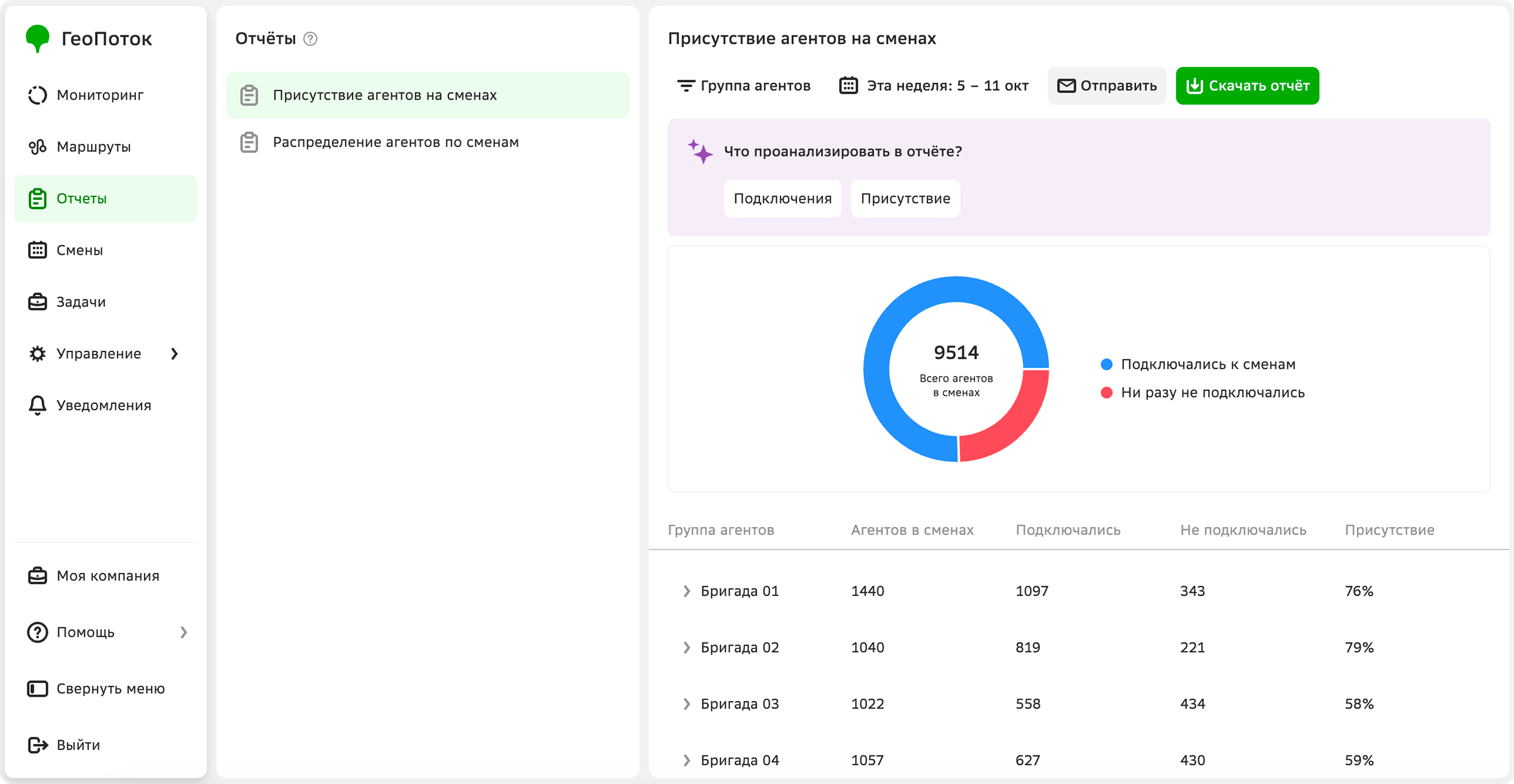Click the Отчеты clipboard icon in sidebar
The image size is (1514, 784).
38,199
